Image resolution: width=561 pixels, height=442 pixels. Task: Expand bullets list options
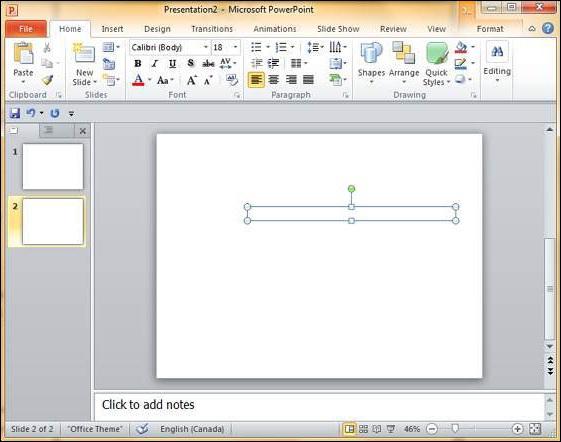point(268,47)
